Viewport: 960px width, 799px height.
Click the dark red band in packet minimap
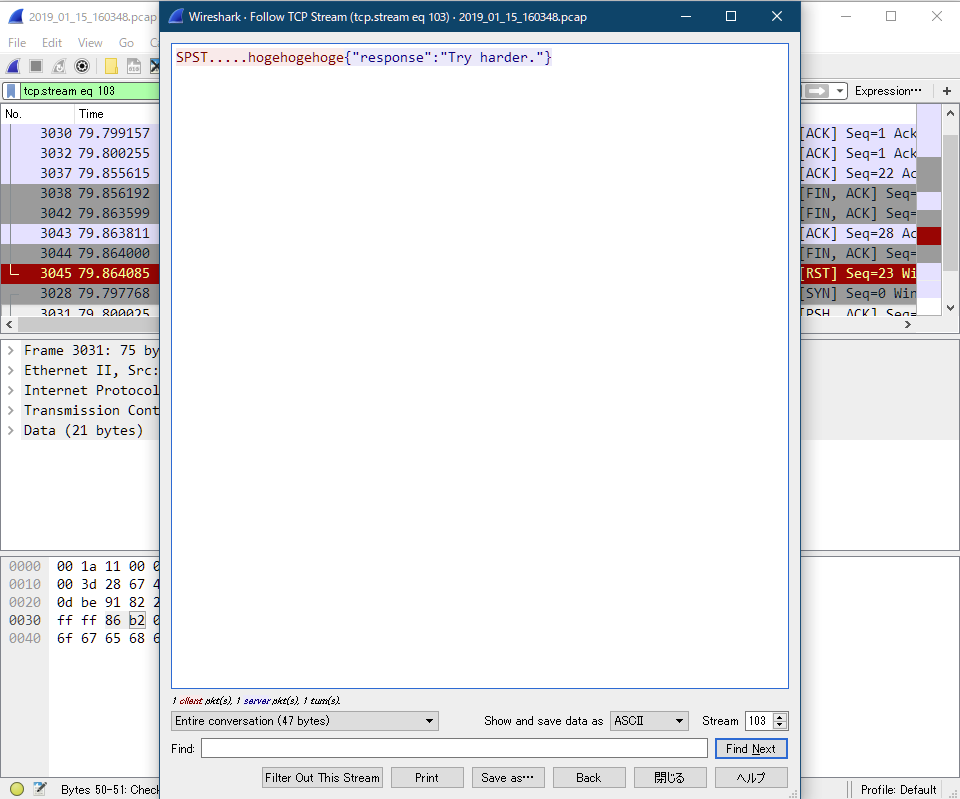tap(929, 236)
